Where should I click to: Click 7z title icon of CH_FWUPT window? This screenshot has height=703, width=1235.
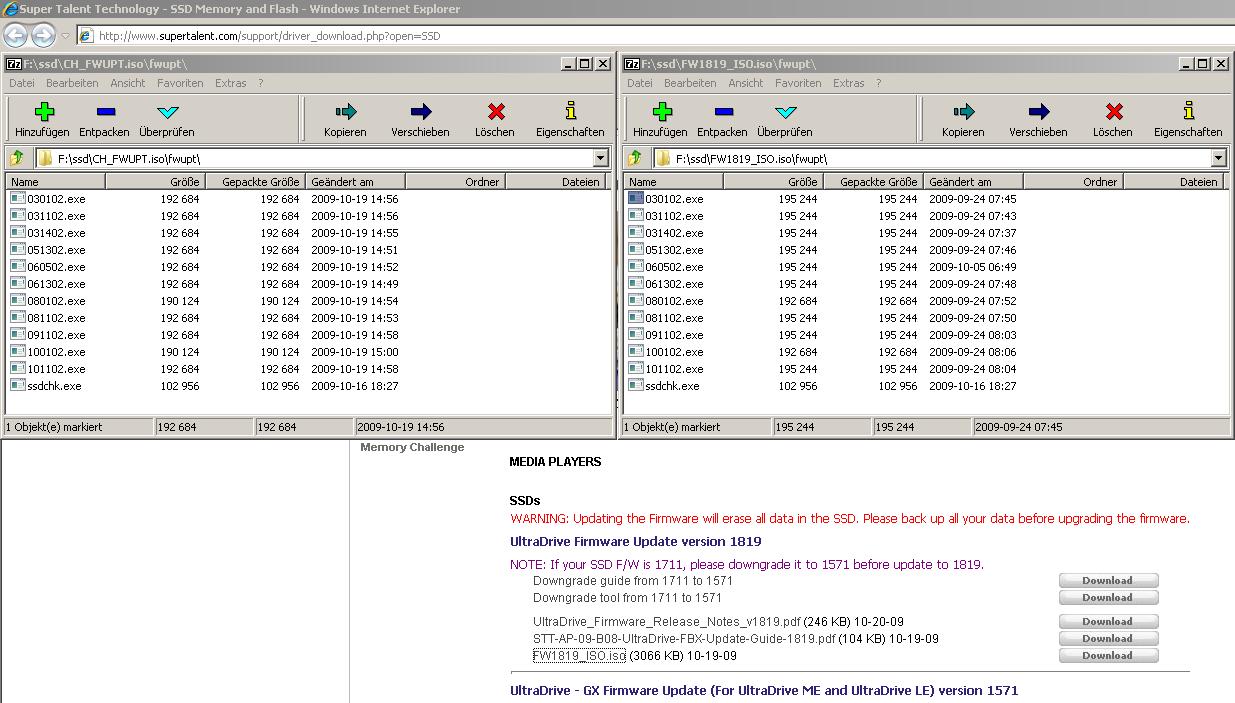coord(14,63)
